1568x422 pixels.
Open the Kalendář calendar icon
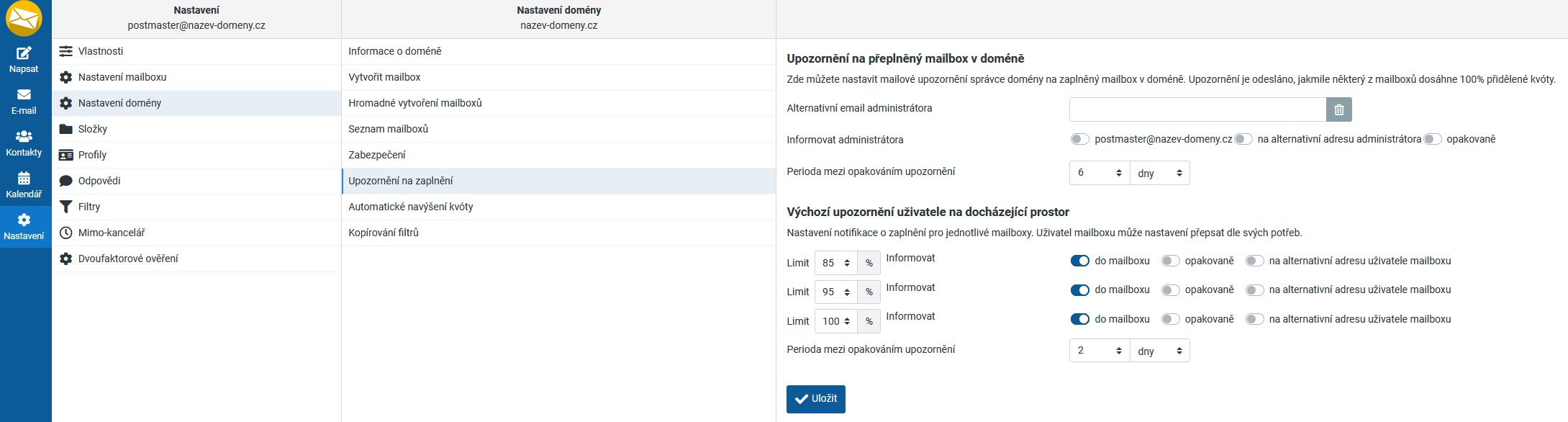point(24,178)
